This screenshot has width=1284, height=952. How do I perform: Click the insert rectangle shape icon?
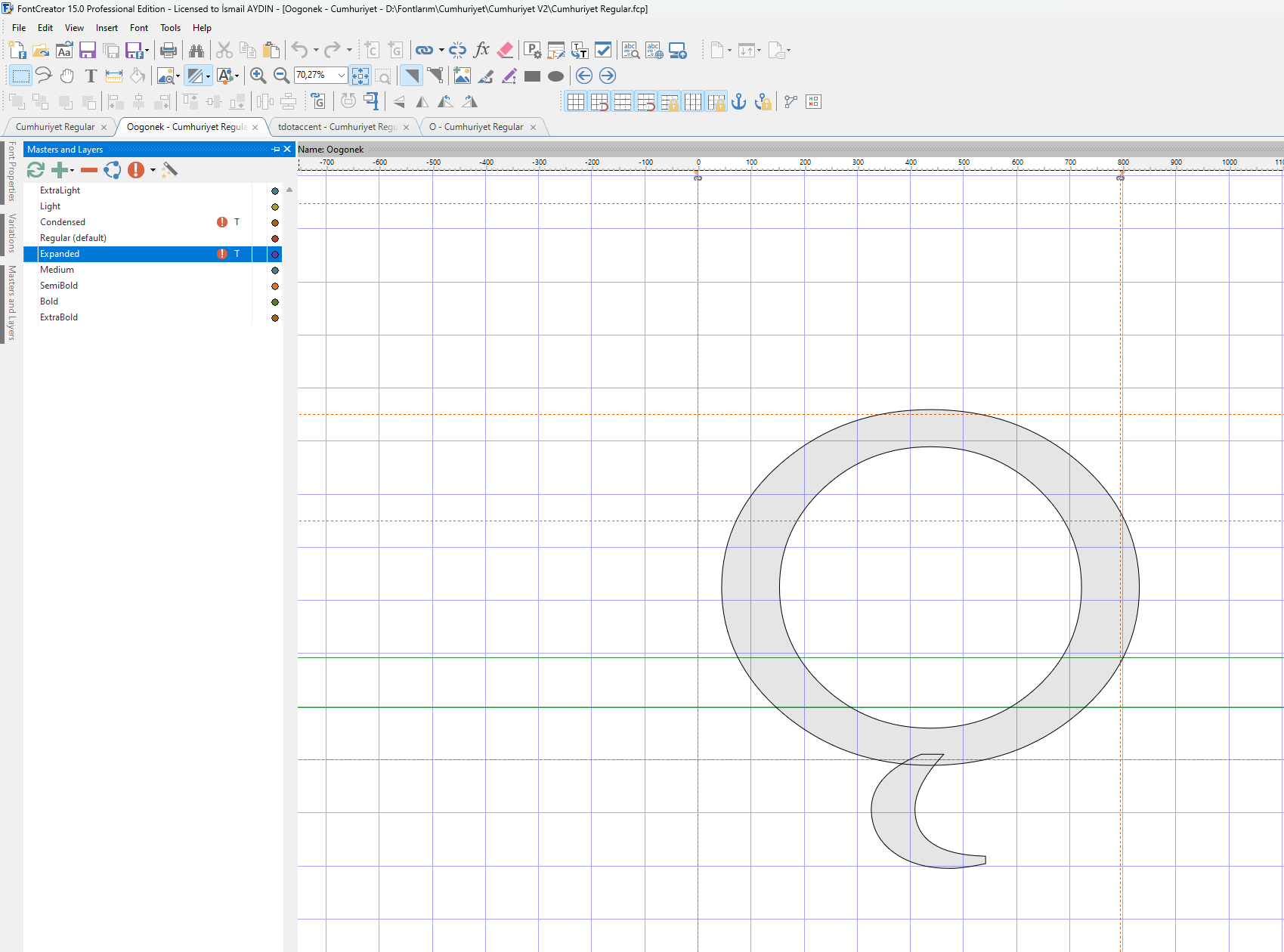532,76
